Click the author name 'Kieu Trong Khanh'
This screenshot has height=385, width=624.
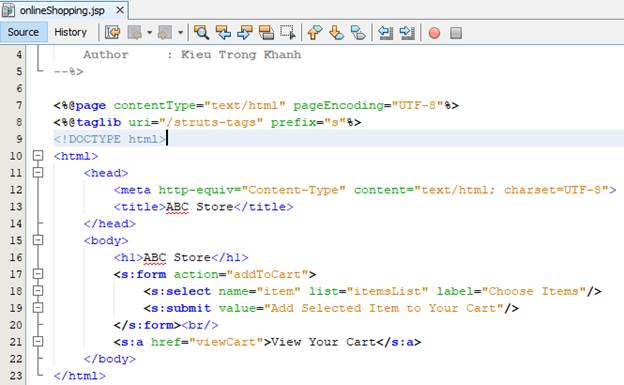pyautogui.click(x=241, y=55)
